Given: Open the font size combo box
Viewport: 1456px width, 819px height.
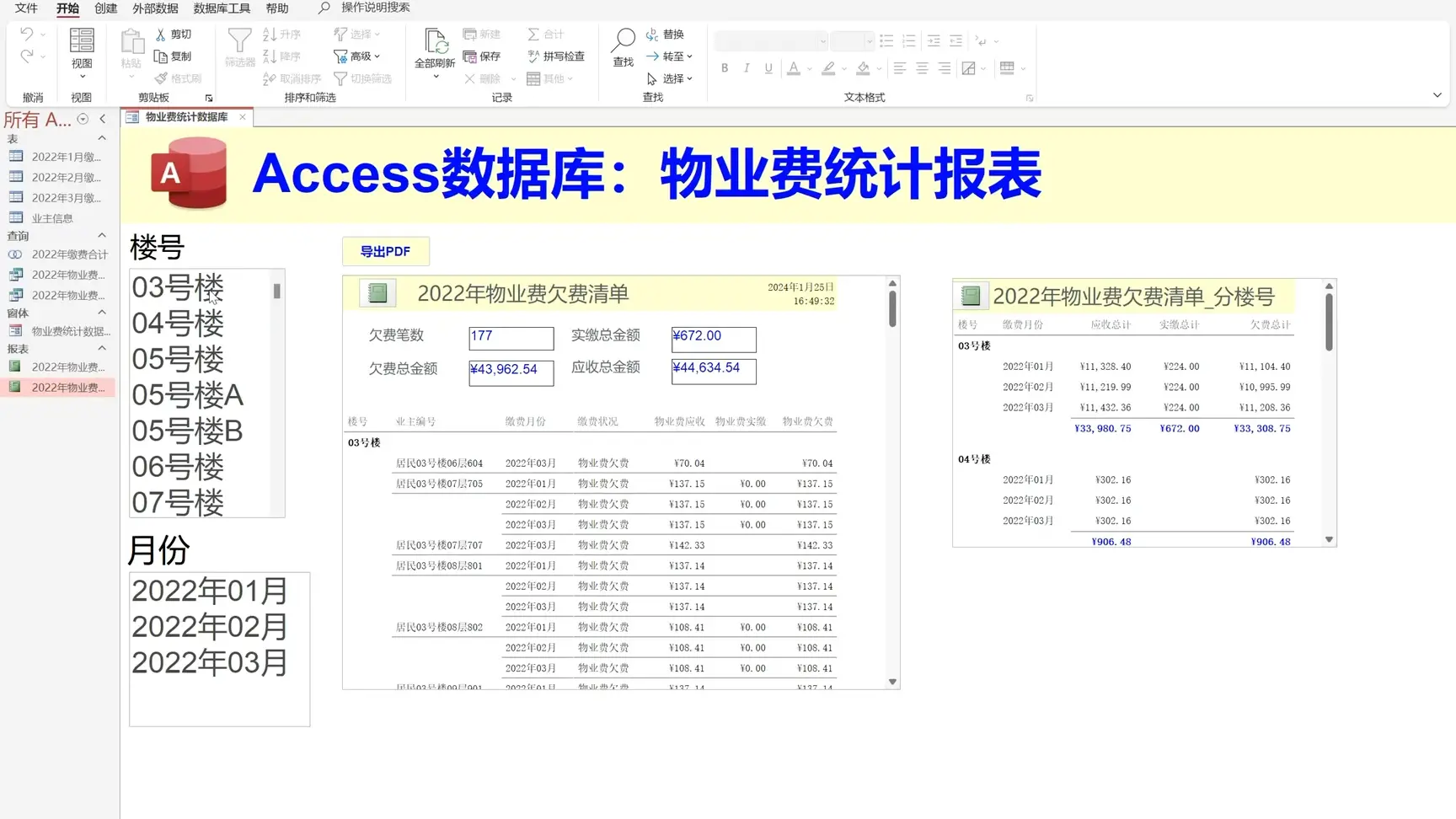Looking at the screenshot, I should pyautogui.click(x=852, y=40).
